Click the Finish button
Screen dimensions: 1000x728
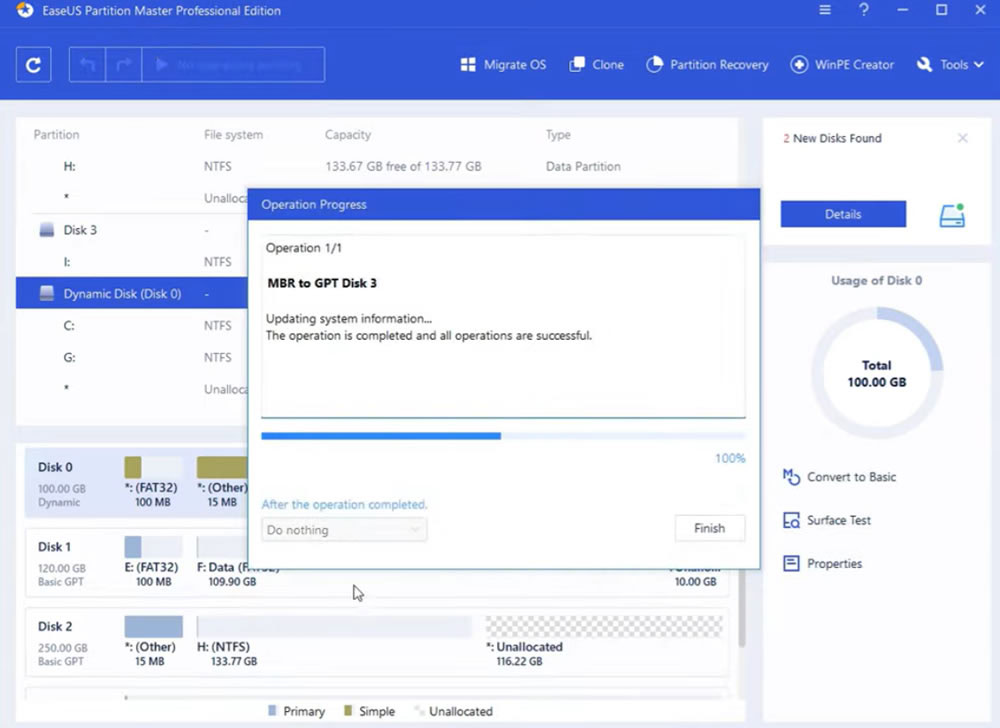(709, 528)
